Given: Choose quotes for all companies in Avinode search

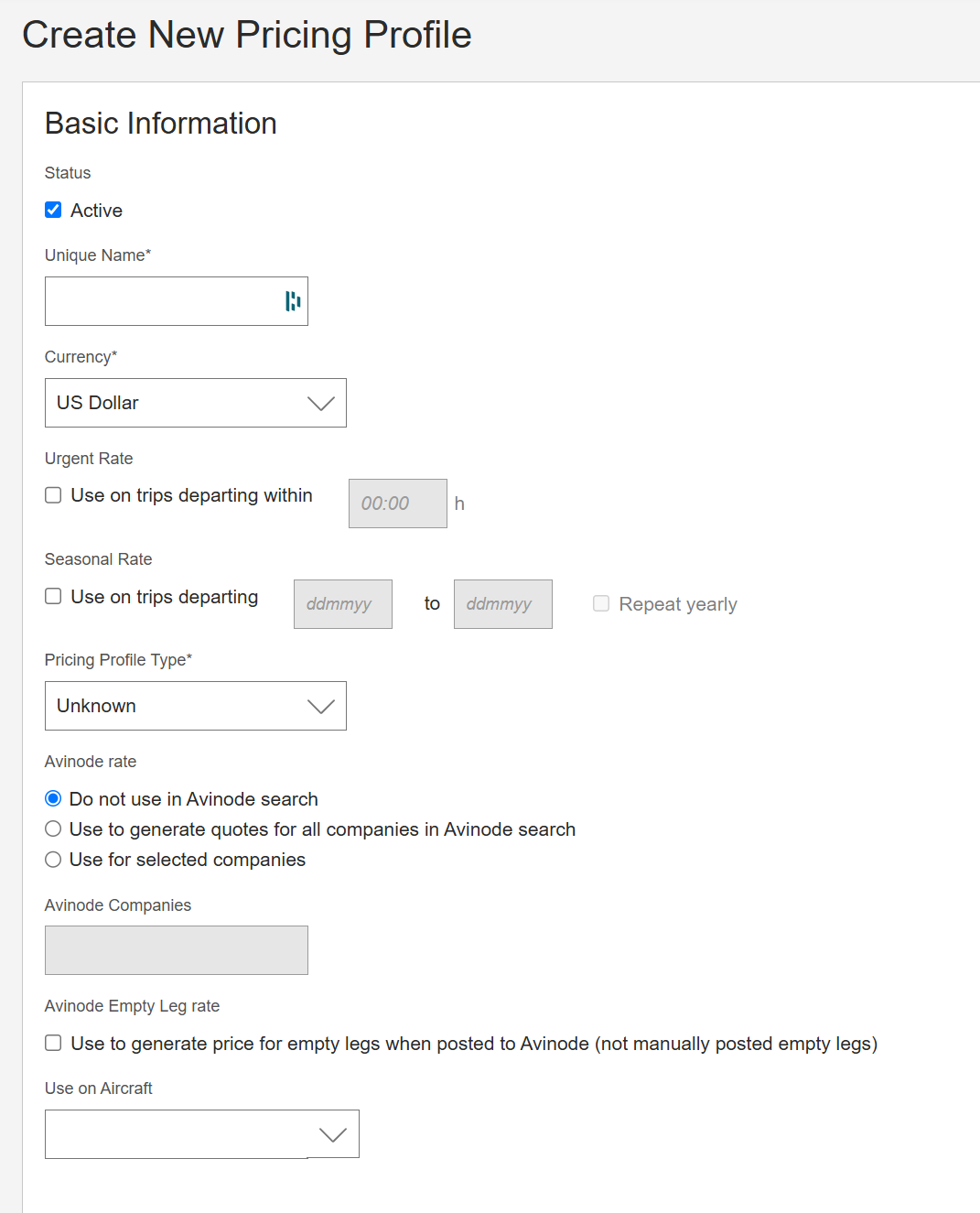Looking at the screenshot, I should tap(52, 829).
